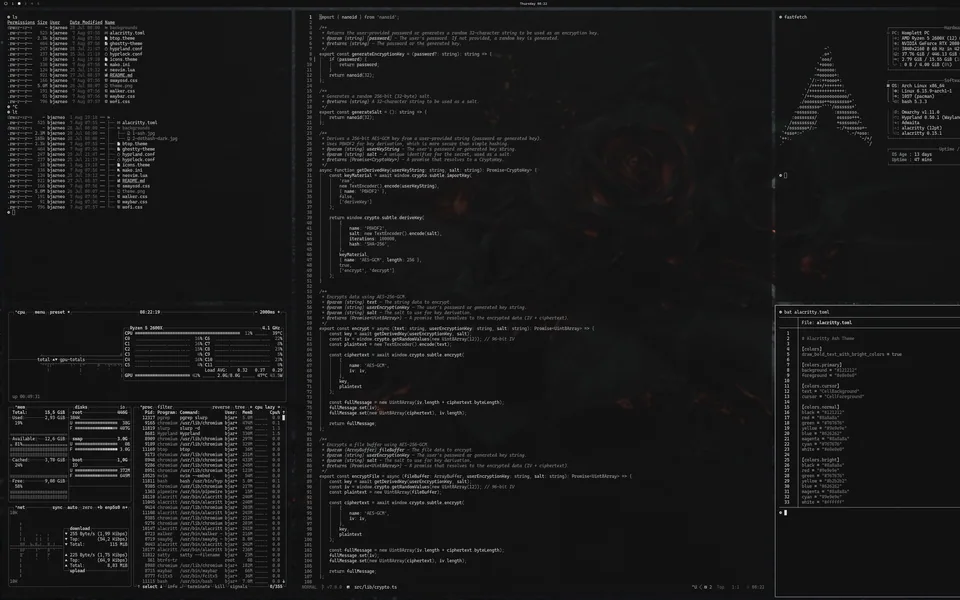Toggle io mode in btop disks box
Viewport: 960px width, 600px height.
(122, 407)
